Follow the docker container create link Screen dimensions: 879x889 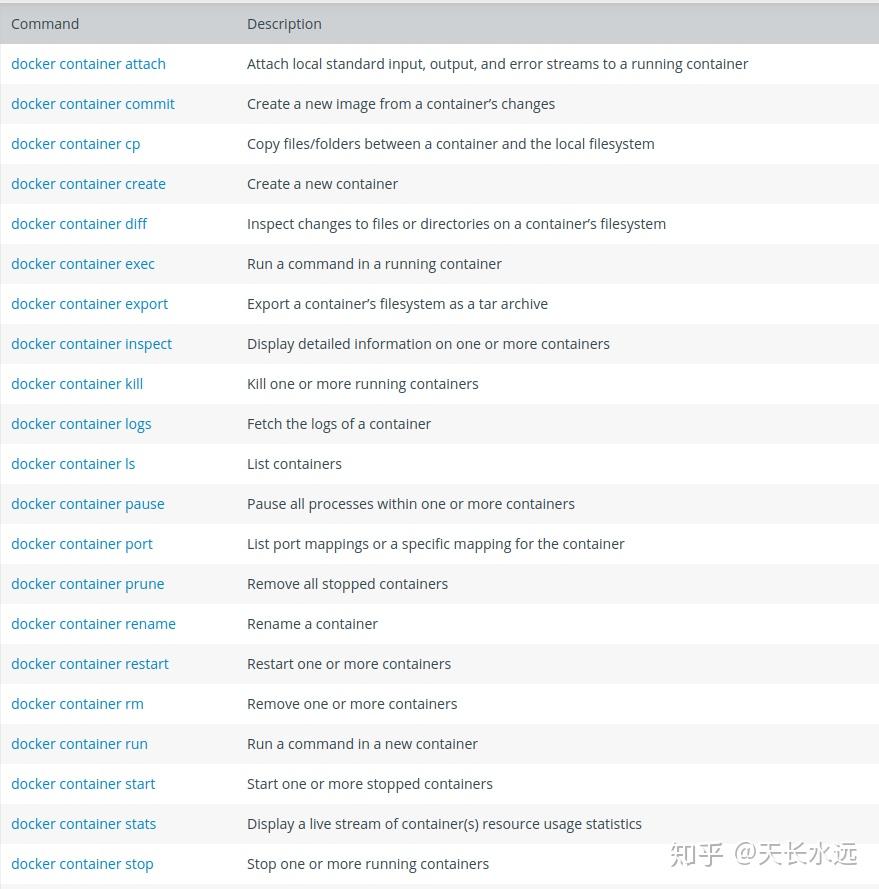88,184
